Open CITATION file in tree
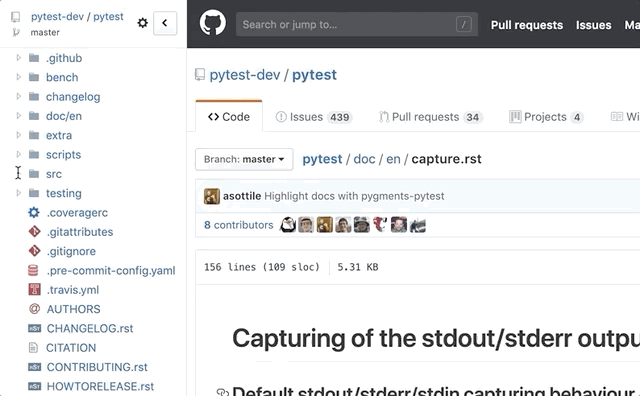640x396 pixels. coord(71,347)
